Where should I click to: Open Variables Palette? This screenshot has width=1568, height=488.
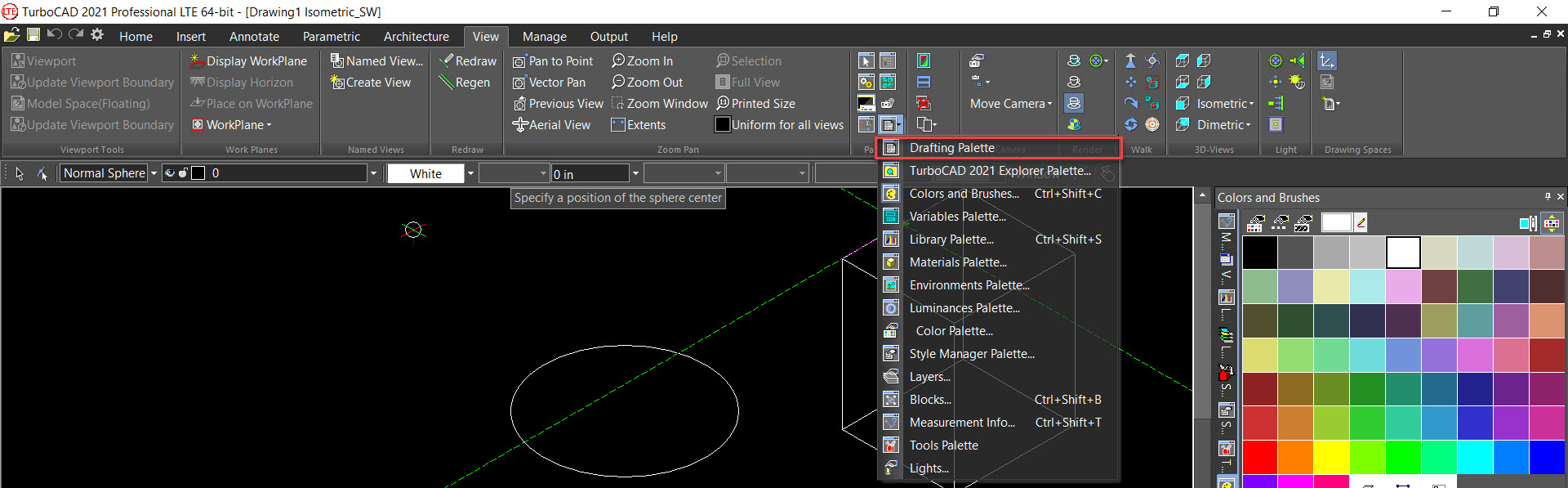pos(999,217)
